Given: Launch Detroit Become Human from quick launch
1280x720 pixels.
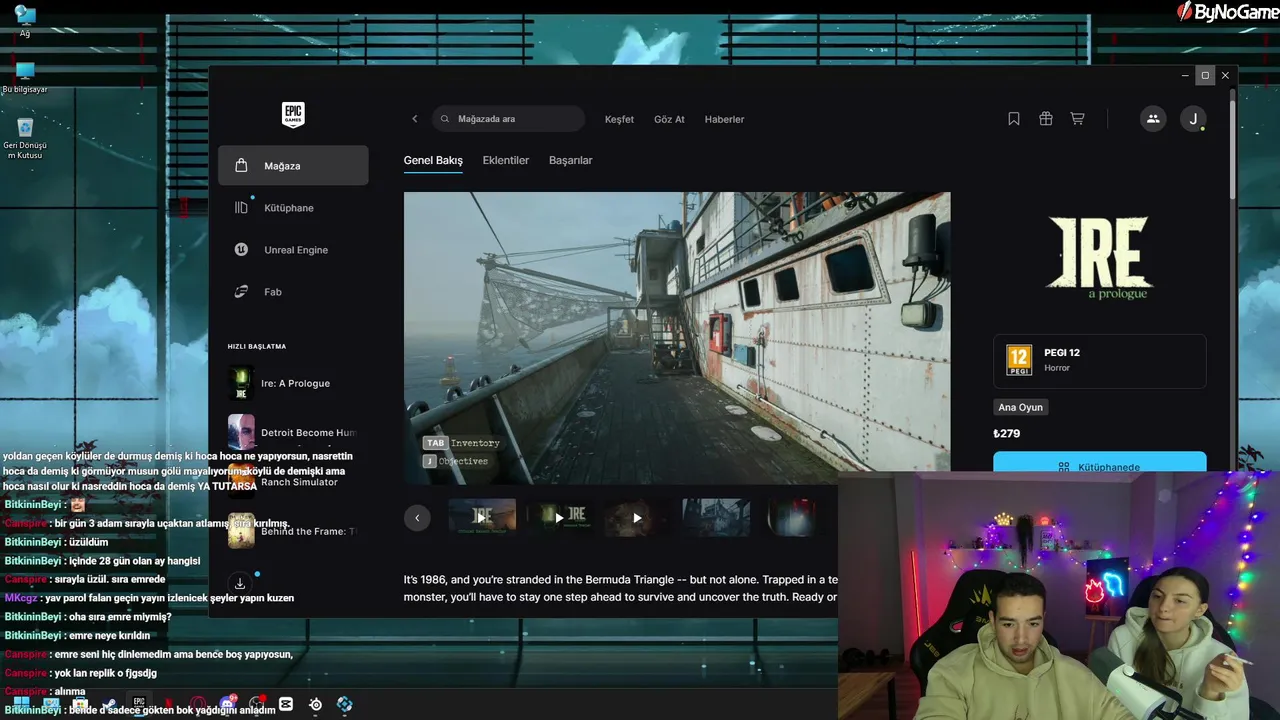Looking at the screenshot, I should [293, 432].
